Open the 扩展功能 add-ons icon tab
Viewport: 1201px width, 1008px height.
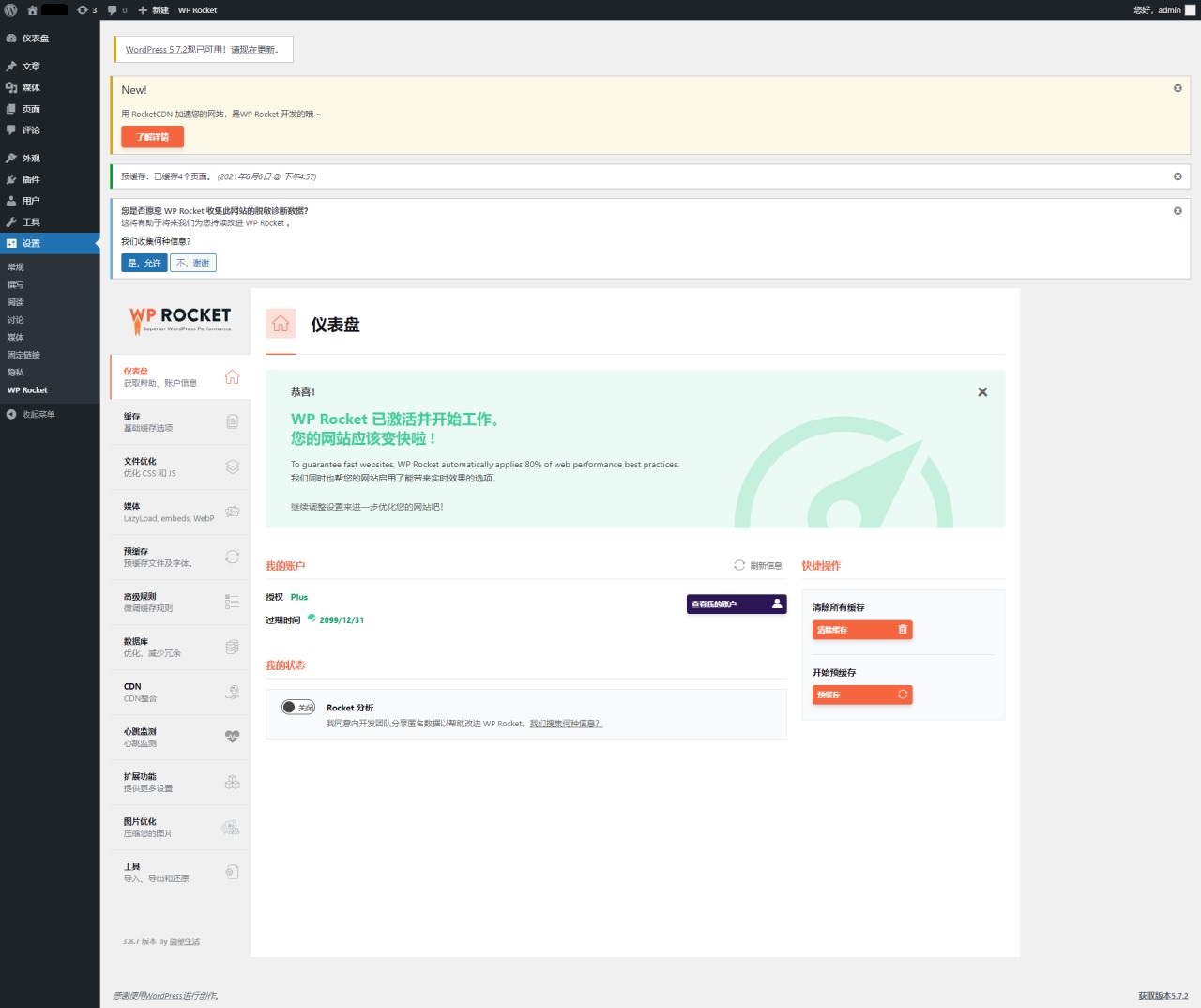(x=232, y=783)
